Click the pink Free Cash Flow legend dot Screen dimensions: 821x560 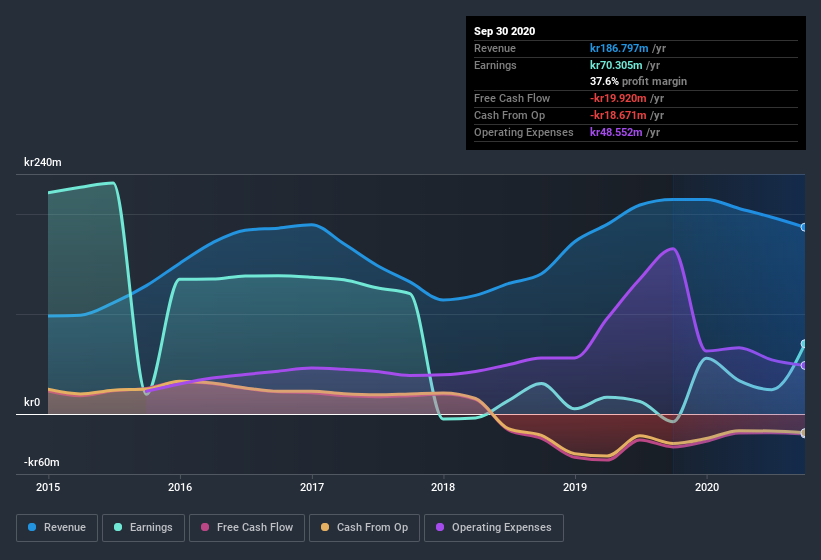point(206,527)
